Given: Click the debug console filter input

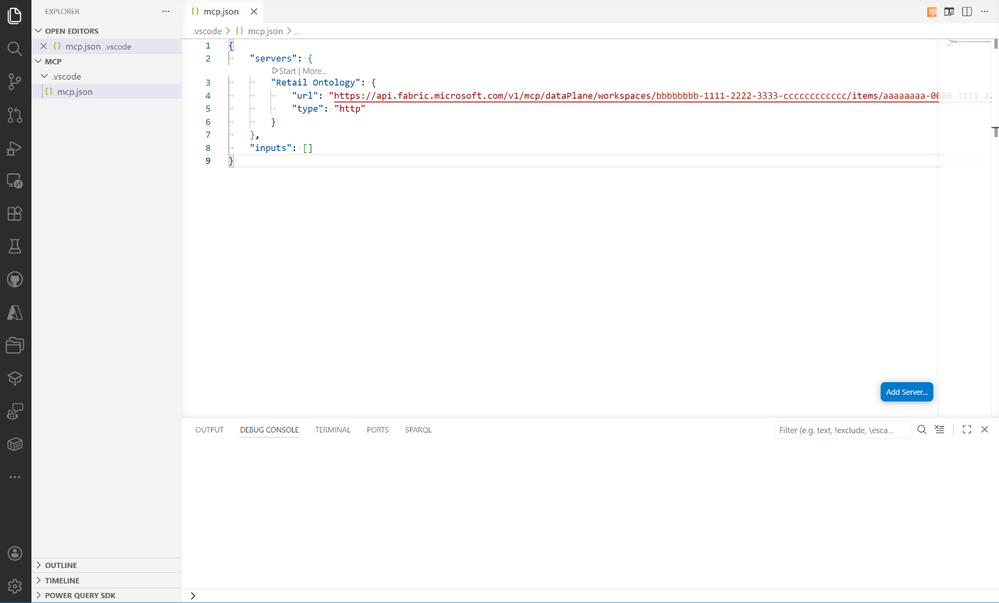Looking at the screenshot, I should click(843, 430).
